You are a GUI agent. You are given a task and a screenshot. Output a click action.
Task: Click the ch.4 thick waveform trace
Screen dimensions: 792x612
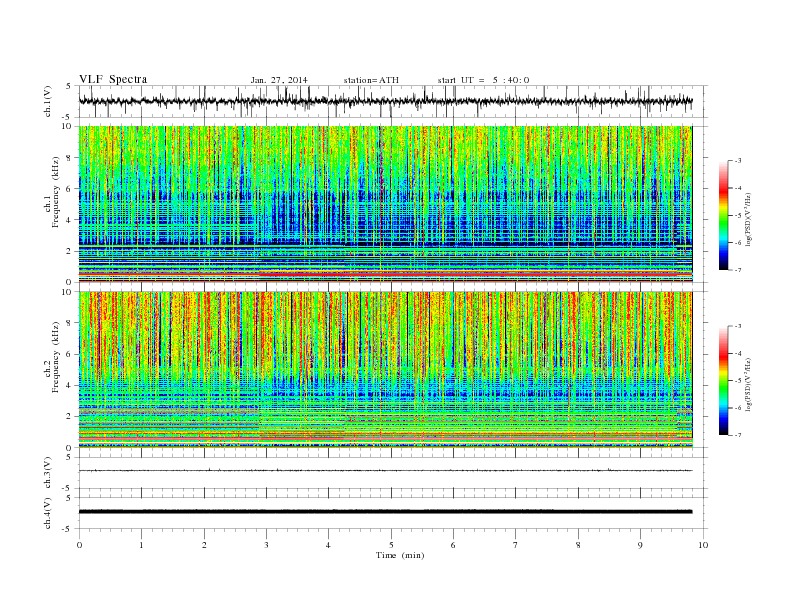(x=385, y=512)
